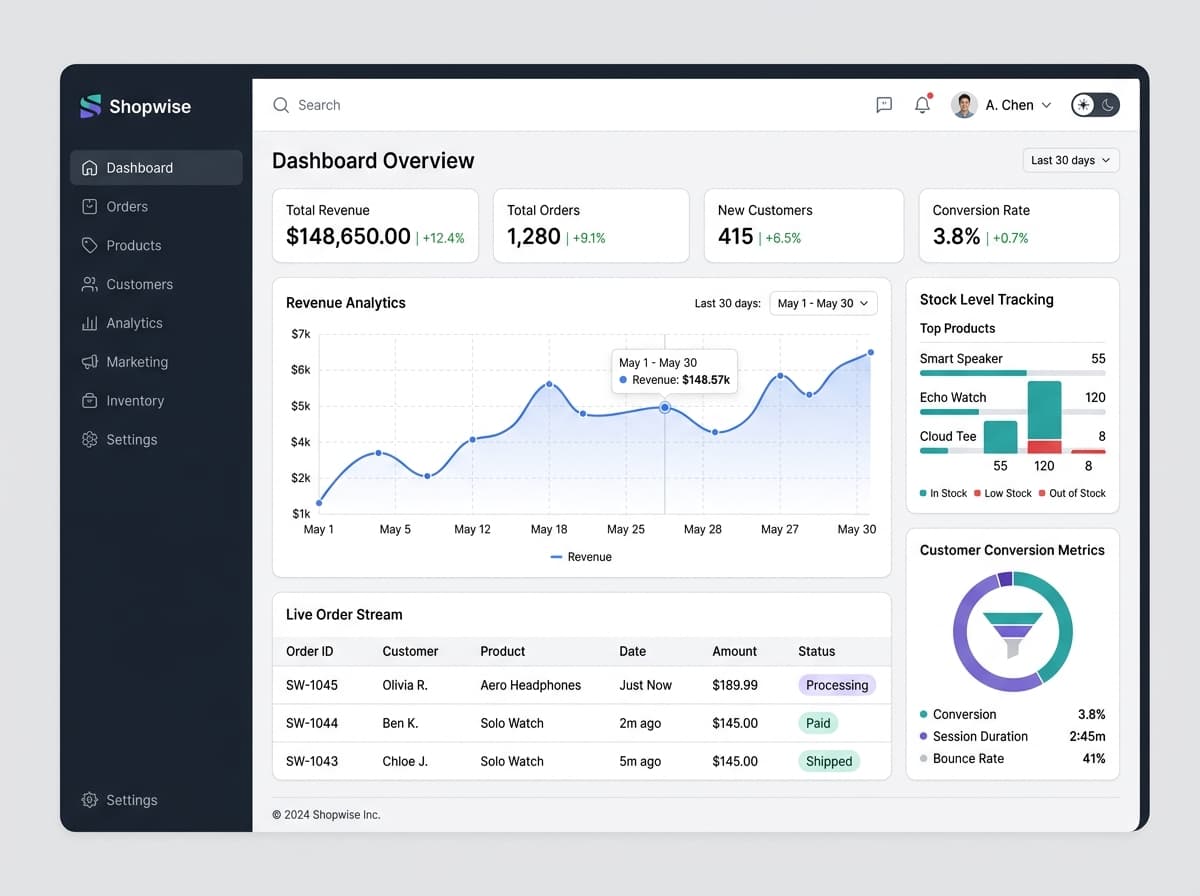Click order ID SW-1044
Screen dimensions: 1200x896
click(312, 723)
